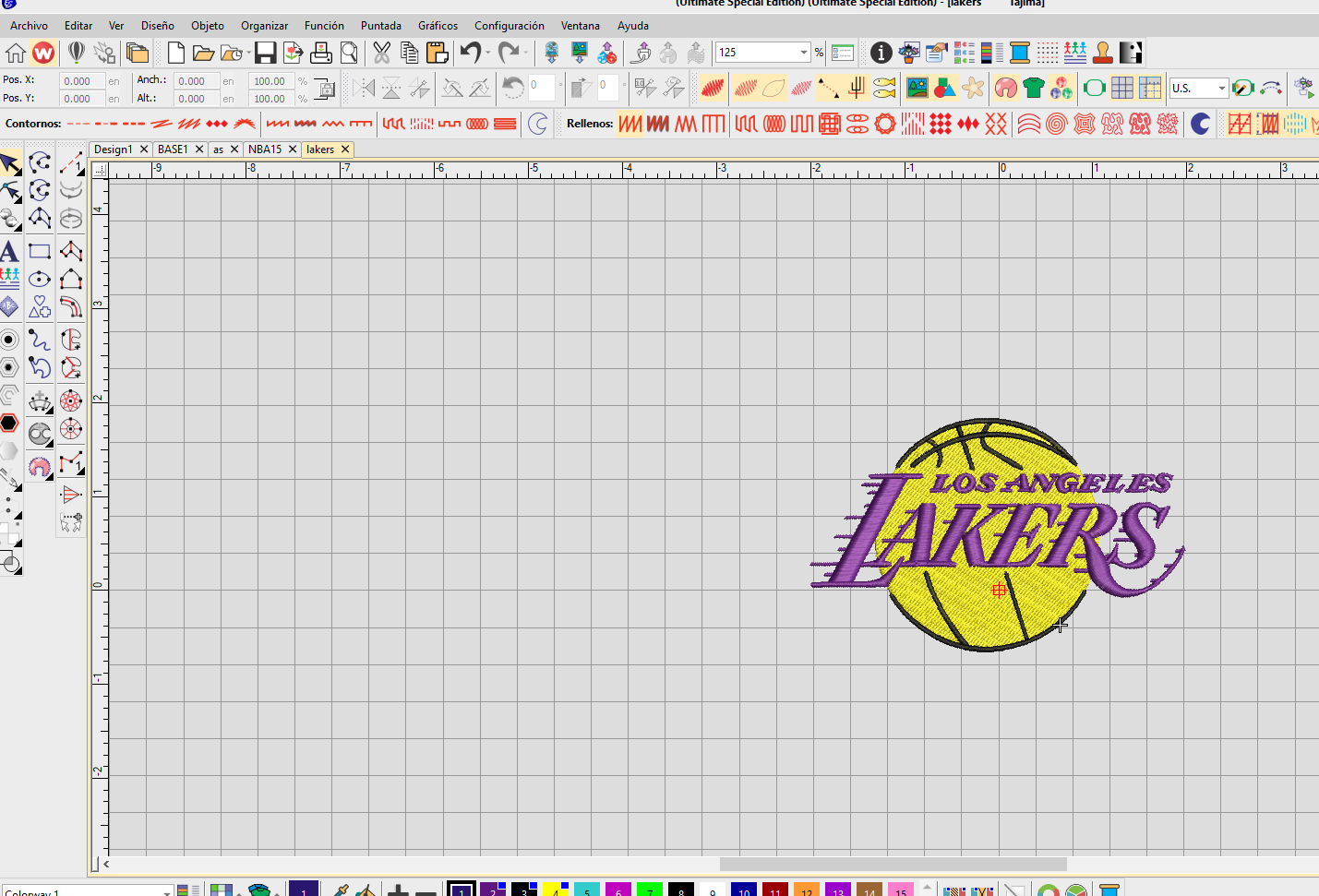Screen dimensions: 1319x896
Task: Click the rotation angle input field
Action: tap(541, 88)
